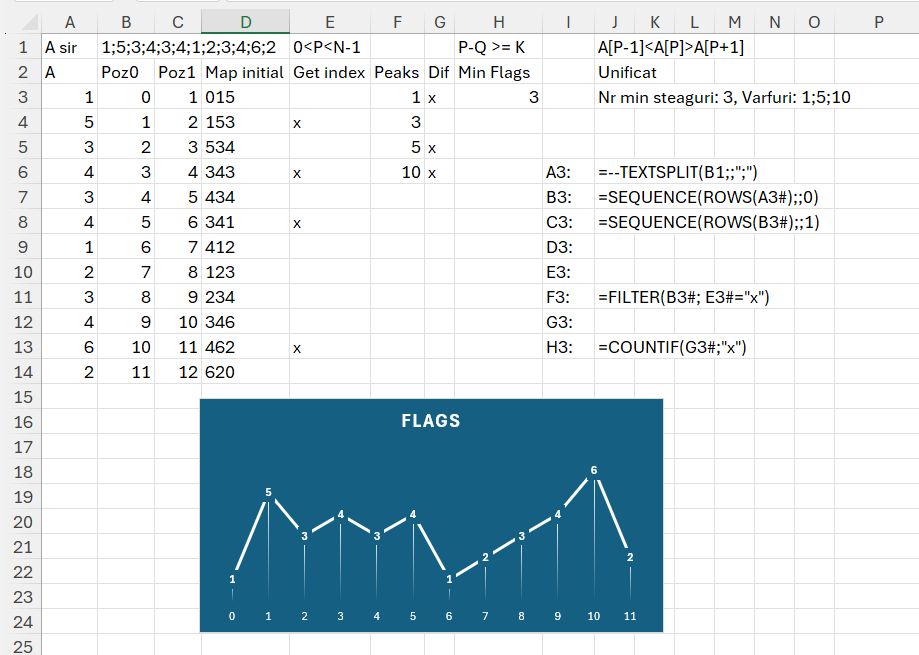Select the Min Flags value 3 cell

click(x=497, y=97)
